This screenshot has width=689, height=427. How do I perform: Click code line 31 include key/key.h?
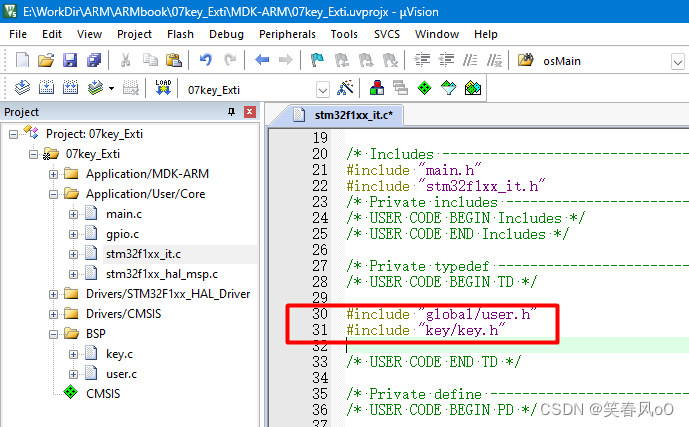coord(425,330)
